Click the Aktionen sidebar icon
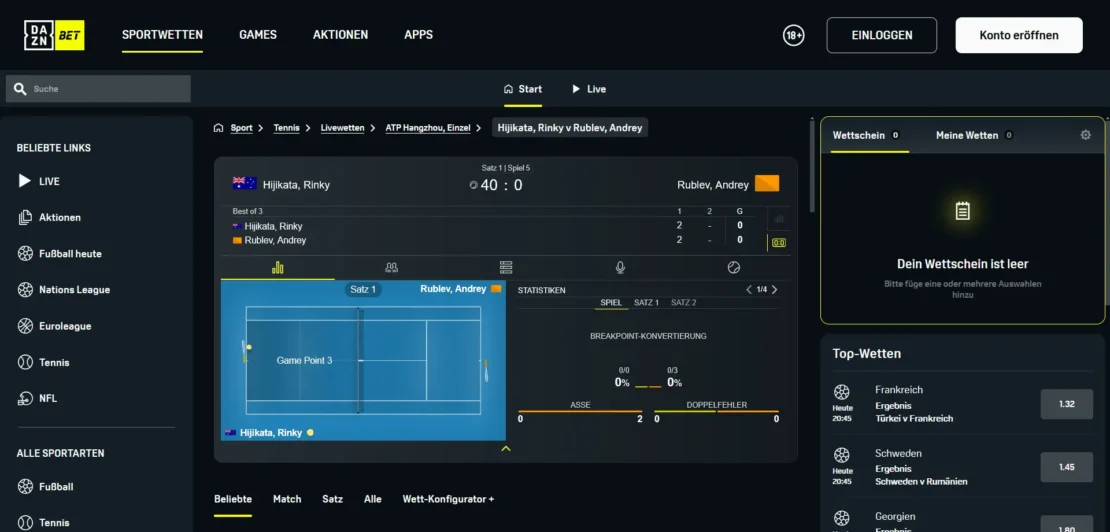 click(x=25, y=217)
